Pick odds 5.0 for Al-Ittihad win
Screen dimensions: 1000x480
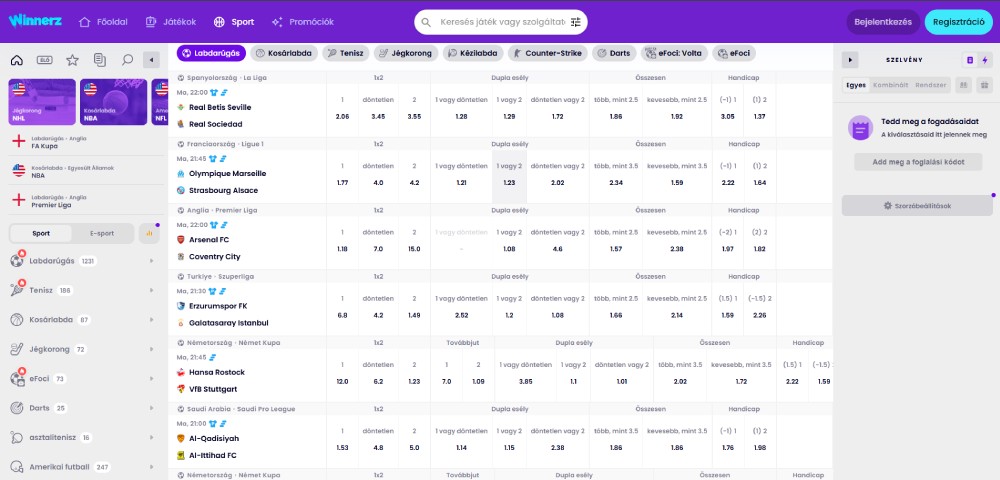pos(414,442)
